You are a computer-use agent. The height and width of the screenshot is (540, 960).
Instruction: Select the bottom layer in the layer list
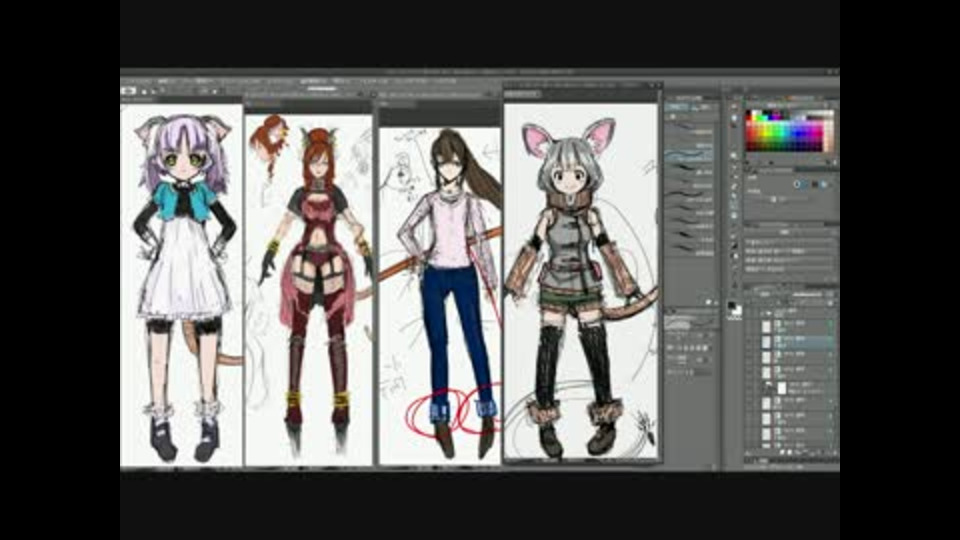coord(796,446)
